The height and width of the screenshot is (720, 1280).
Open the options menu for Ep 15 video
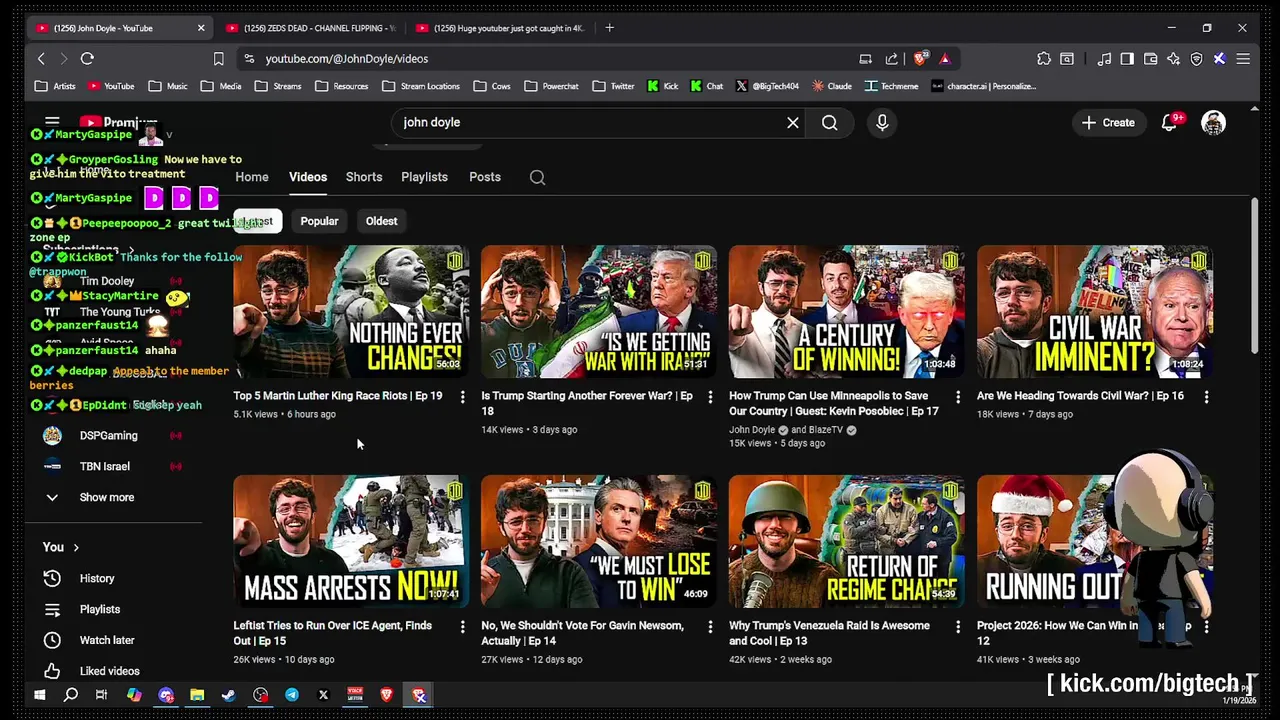point(462,627)
